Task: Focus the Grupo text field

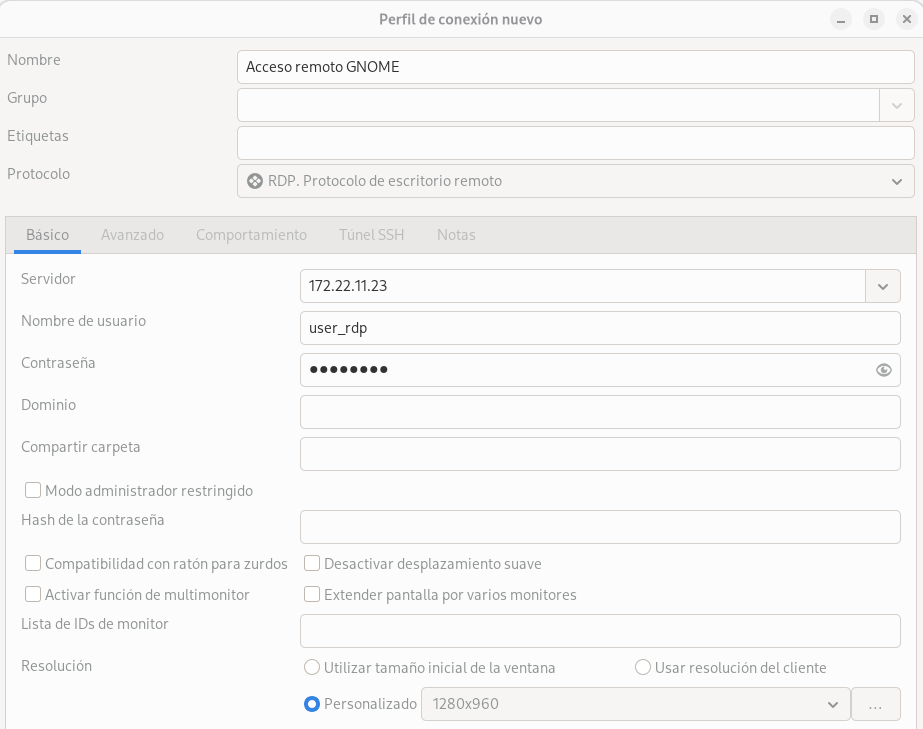Action: pos(558,105)
